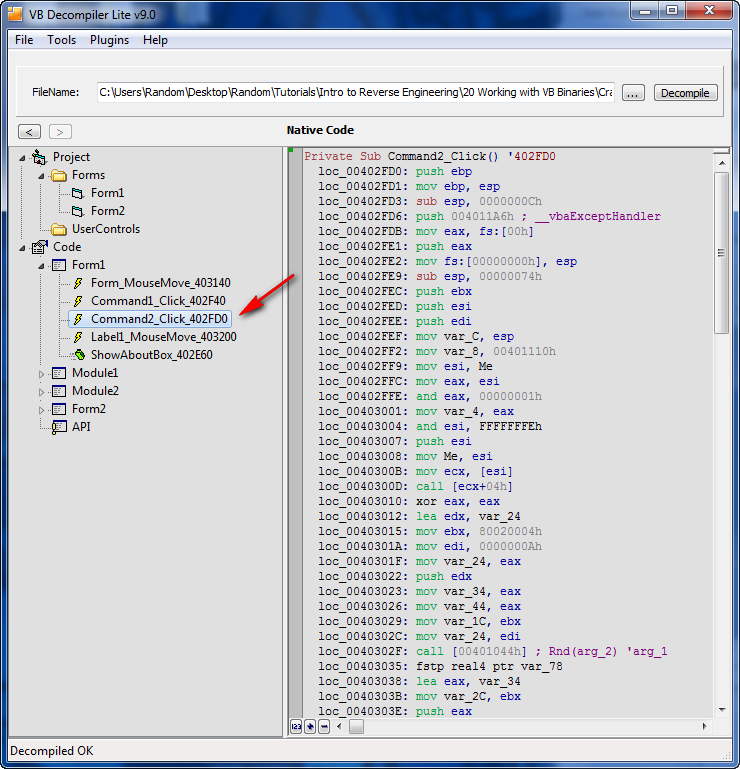Viewport: 740px width, 769px height.
Task: Click the 'Decompiled OK' status text
Action: (x=51, y=751)
